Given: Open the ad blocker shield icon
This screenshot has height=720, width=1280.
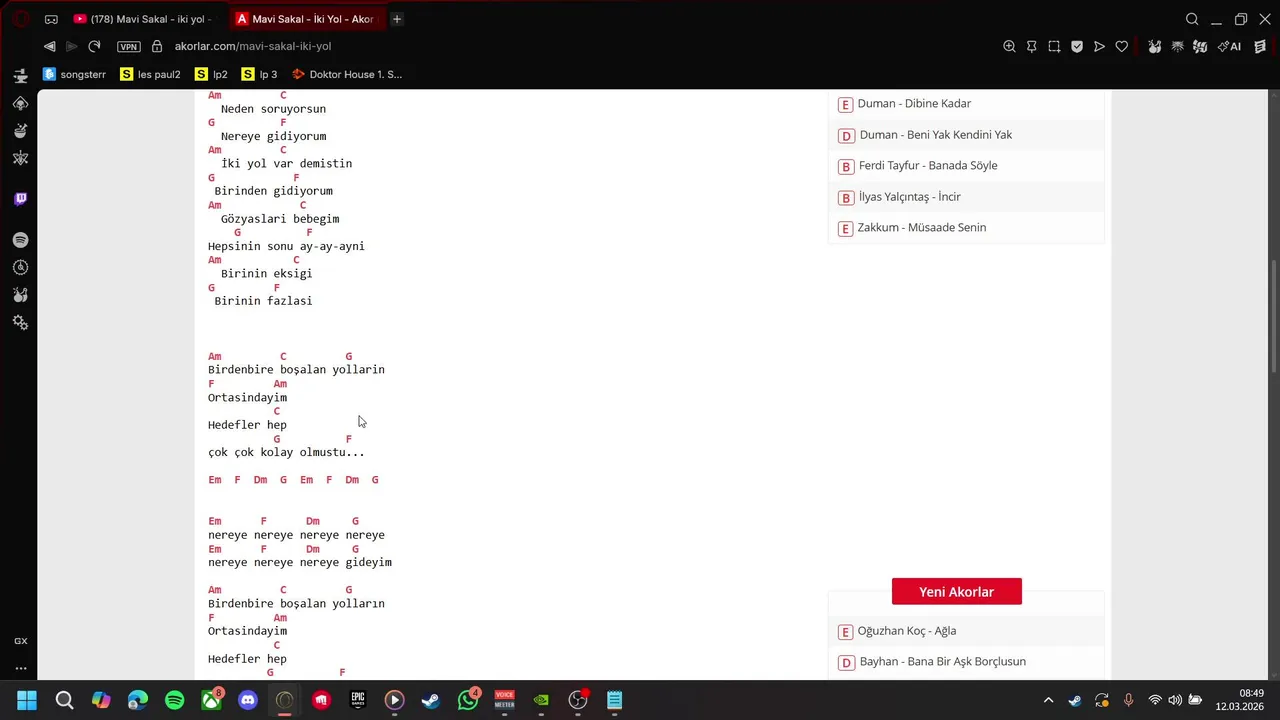Looking at the screenshot, I should pos(1077,46).
